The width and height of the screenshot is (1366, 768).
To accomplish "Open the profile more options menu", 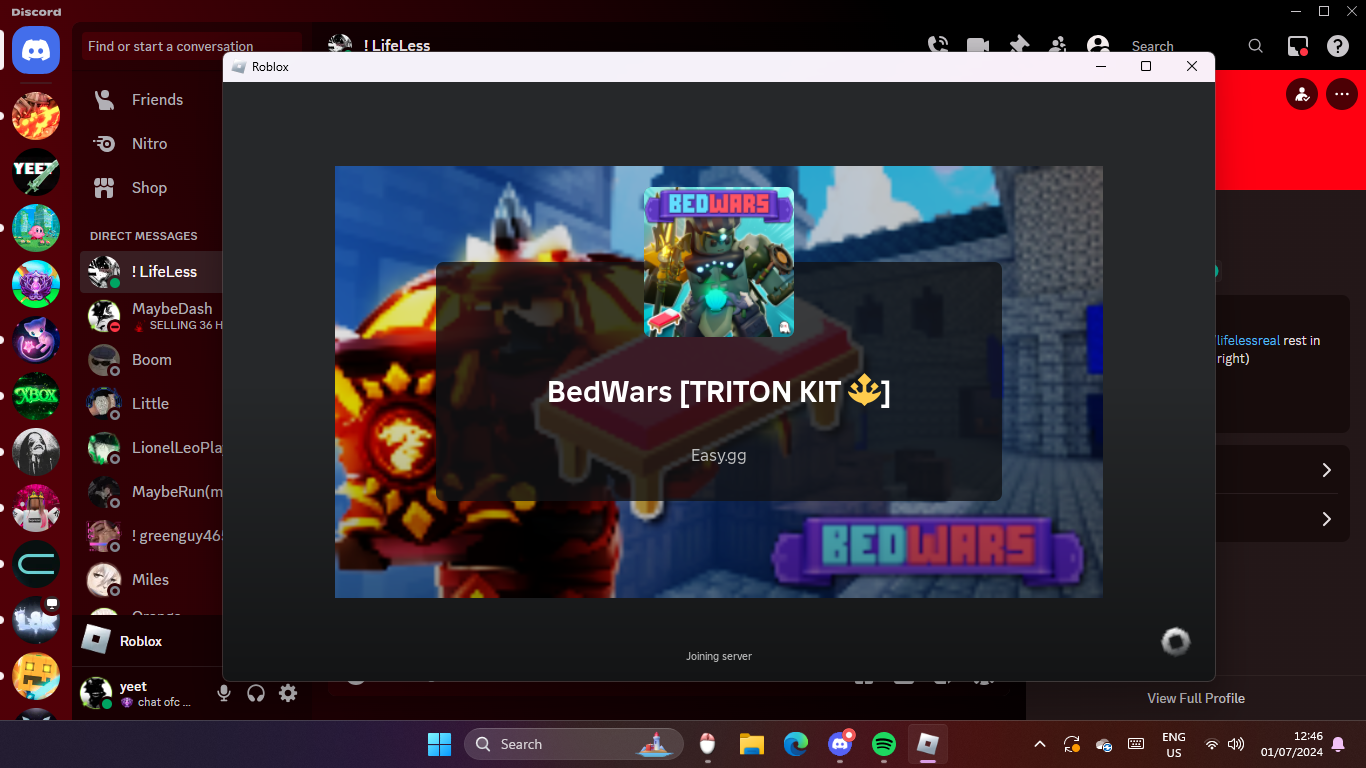I will (1341, 95).
